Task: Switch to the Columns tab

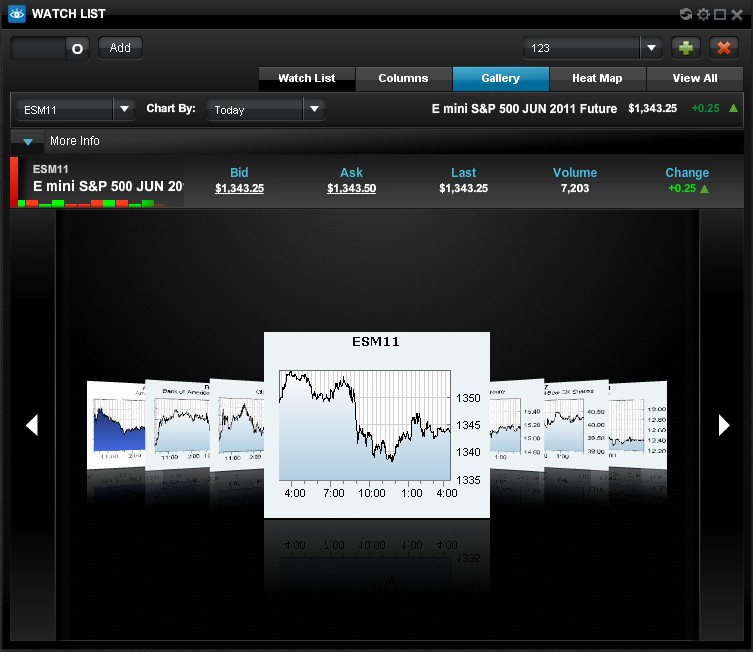Action: (x=403, y=78)
